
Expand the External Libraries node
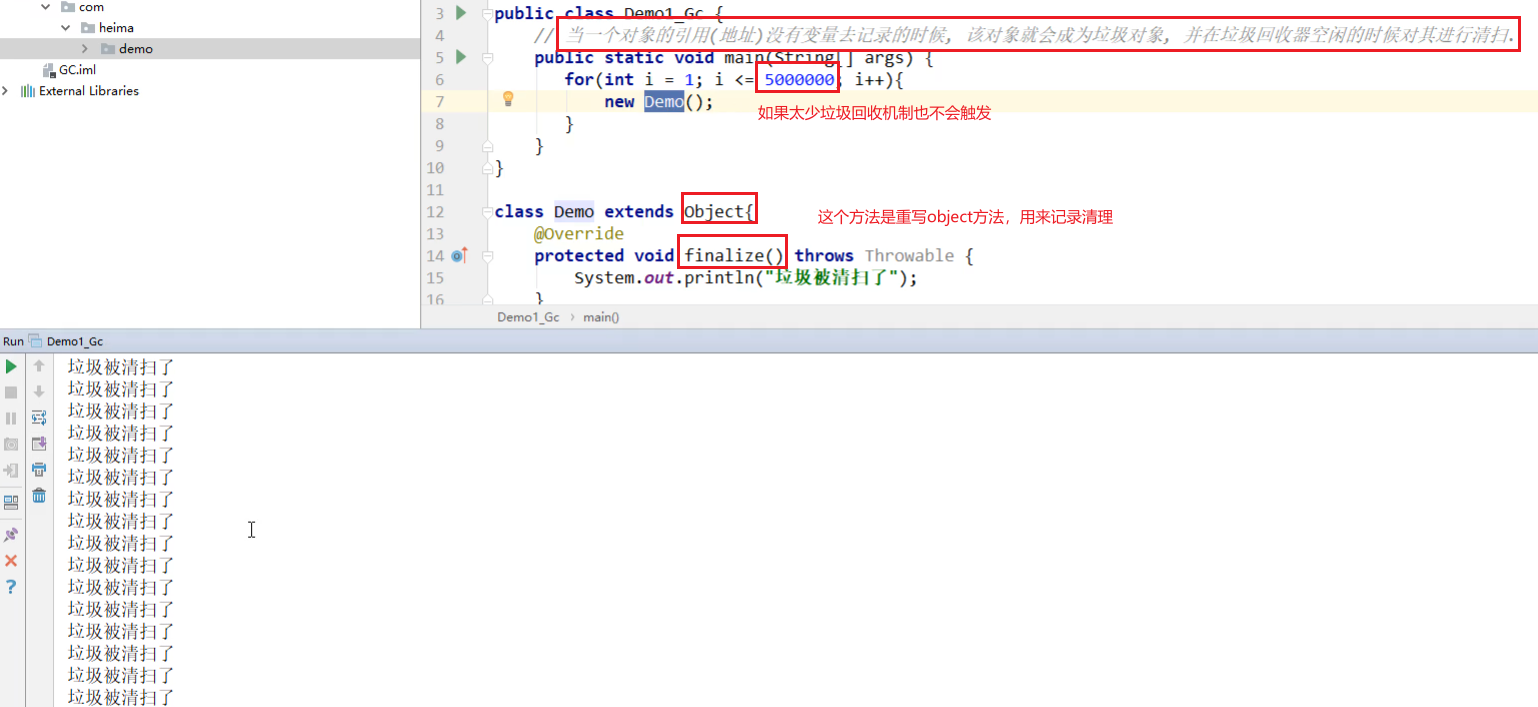(x=6, y=91)
